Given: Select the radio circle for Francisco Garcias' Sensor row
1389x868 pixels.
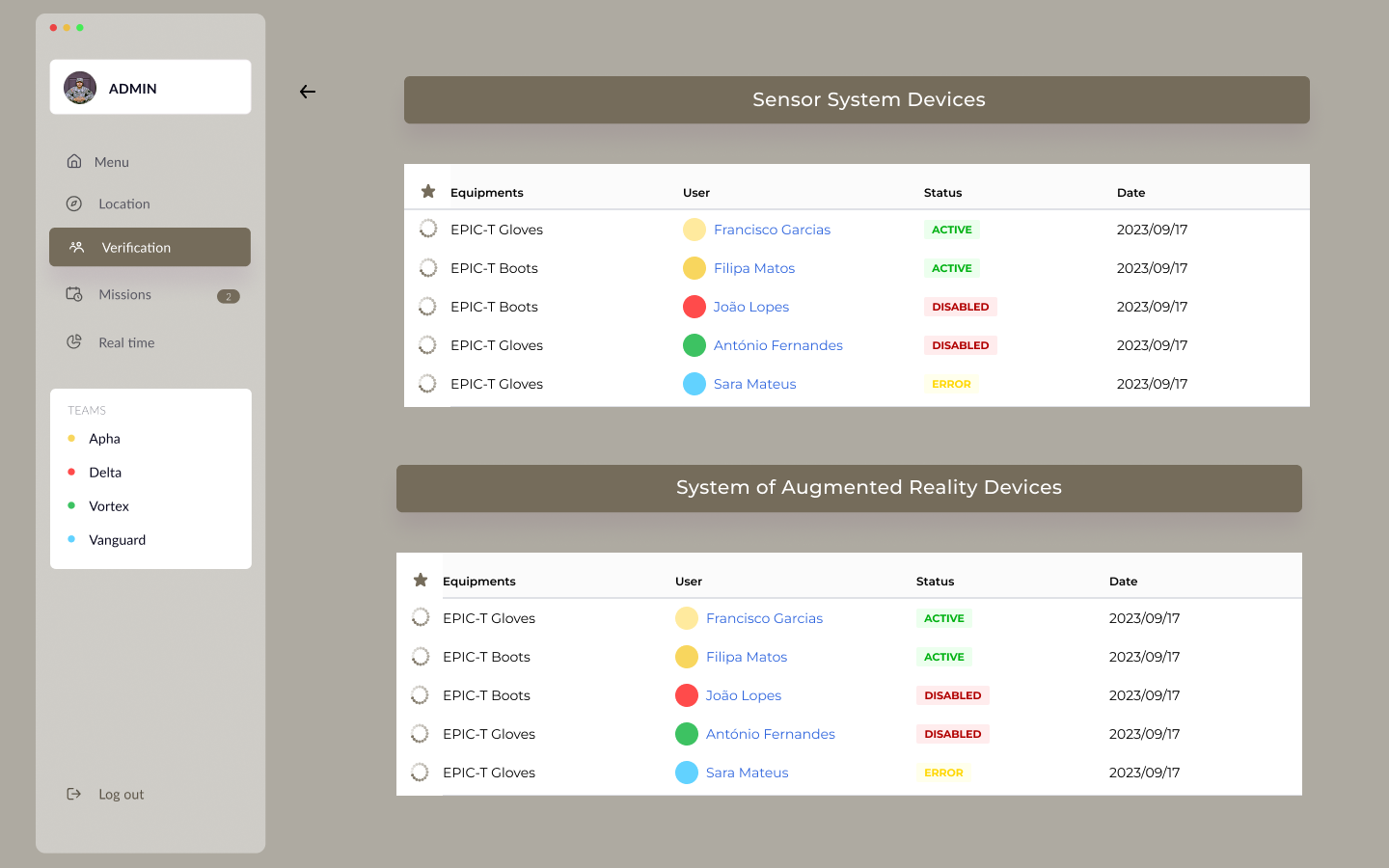Looking at the screenshot, I should (x=428, y=230).
